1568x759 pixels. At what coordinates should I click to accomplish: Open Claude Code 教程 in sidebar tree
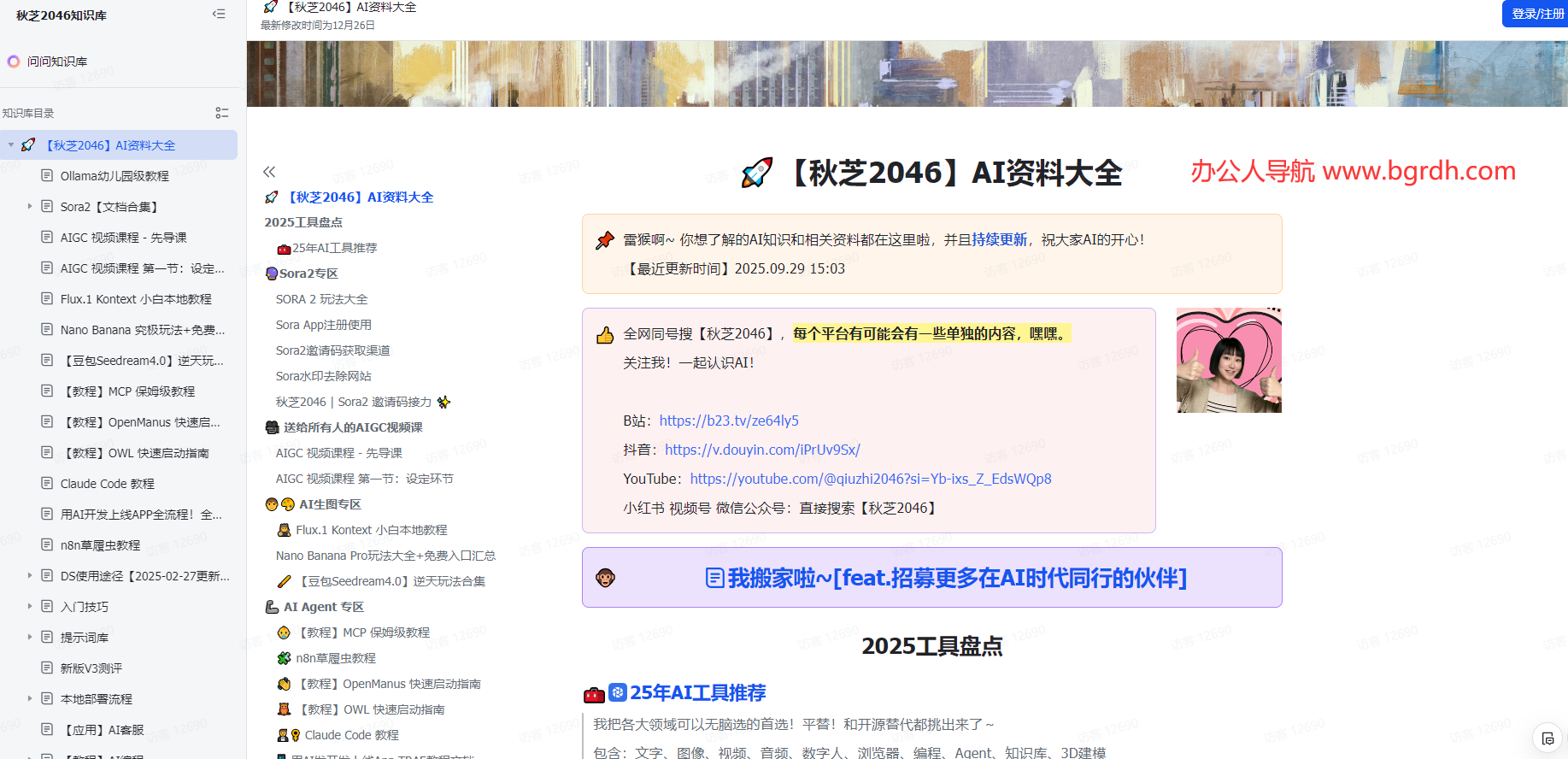pos(107,484)
